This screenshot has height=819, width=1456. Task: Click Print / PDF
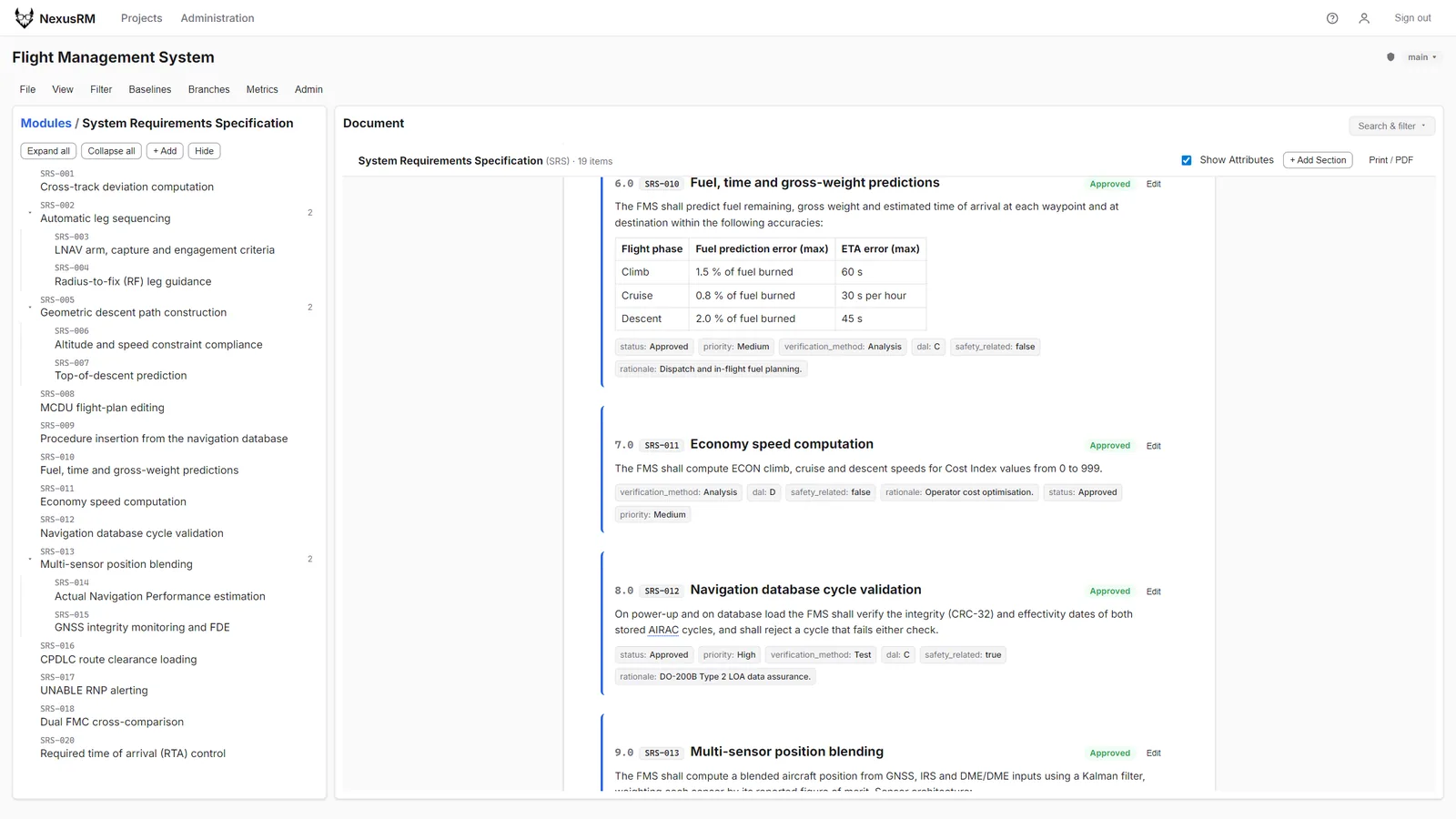tap(1390, 160)
